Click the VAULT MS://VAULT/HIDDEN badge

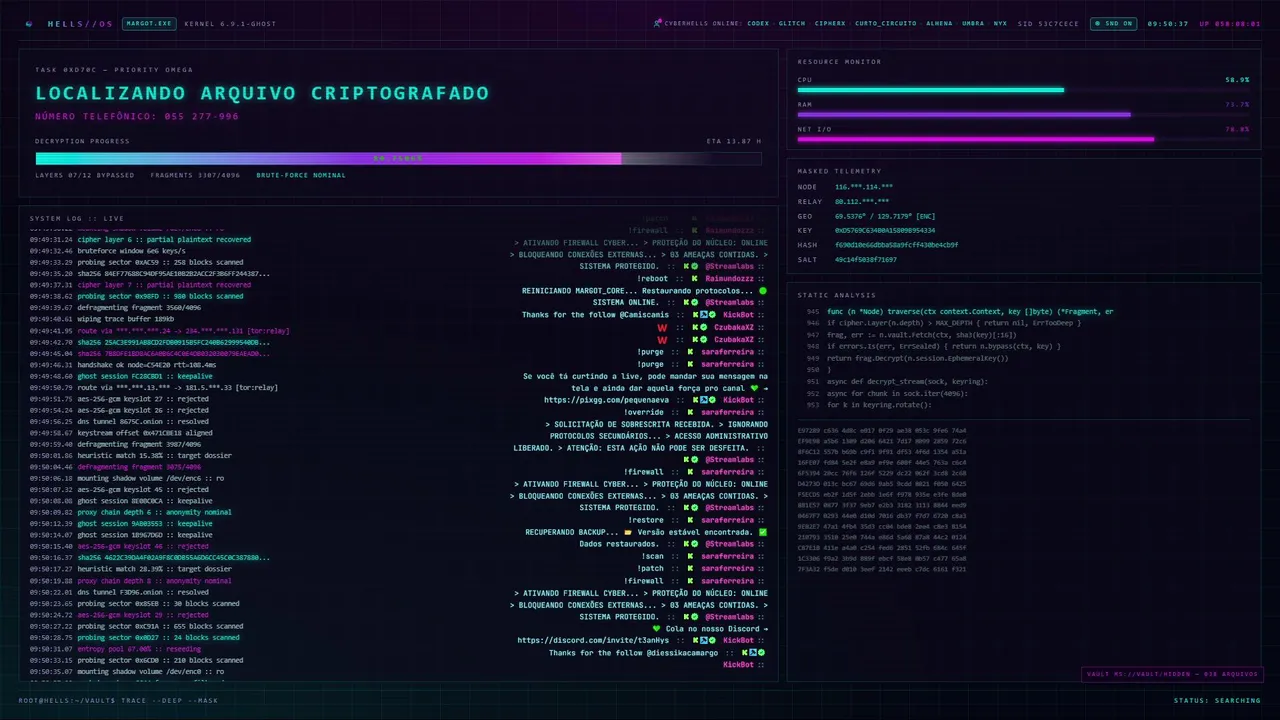point(1172,674)
